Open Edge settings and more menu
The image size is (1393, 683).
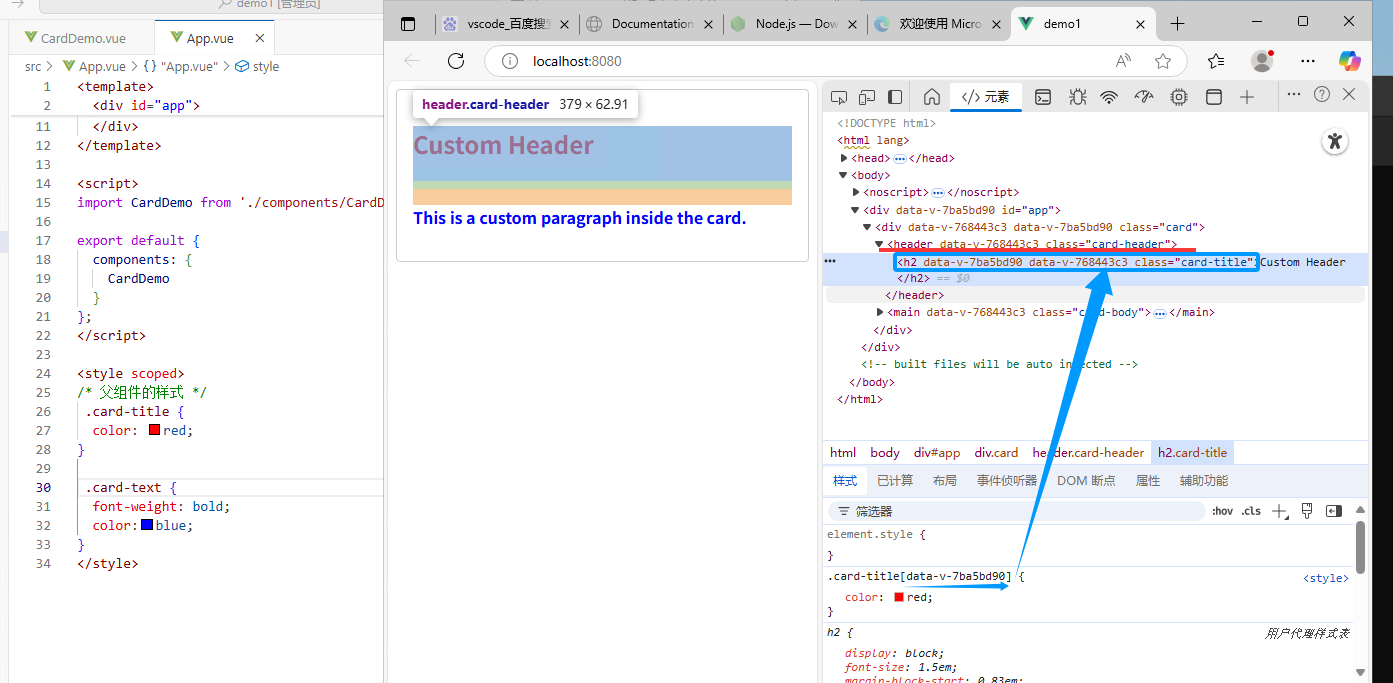[1307, 61]
